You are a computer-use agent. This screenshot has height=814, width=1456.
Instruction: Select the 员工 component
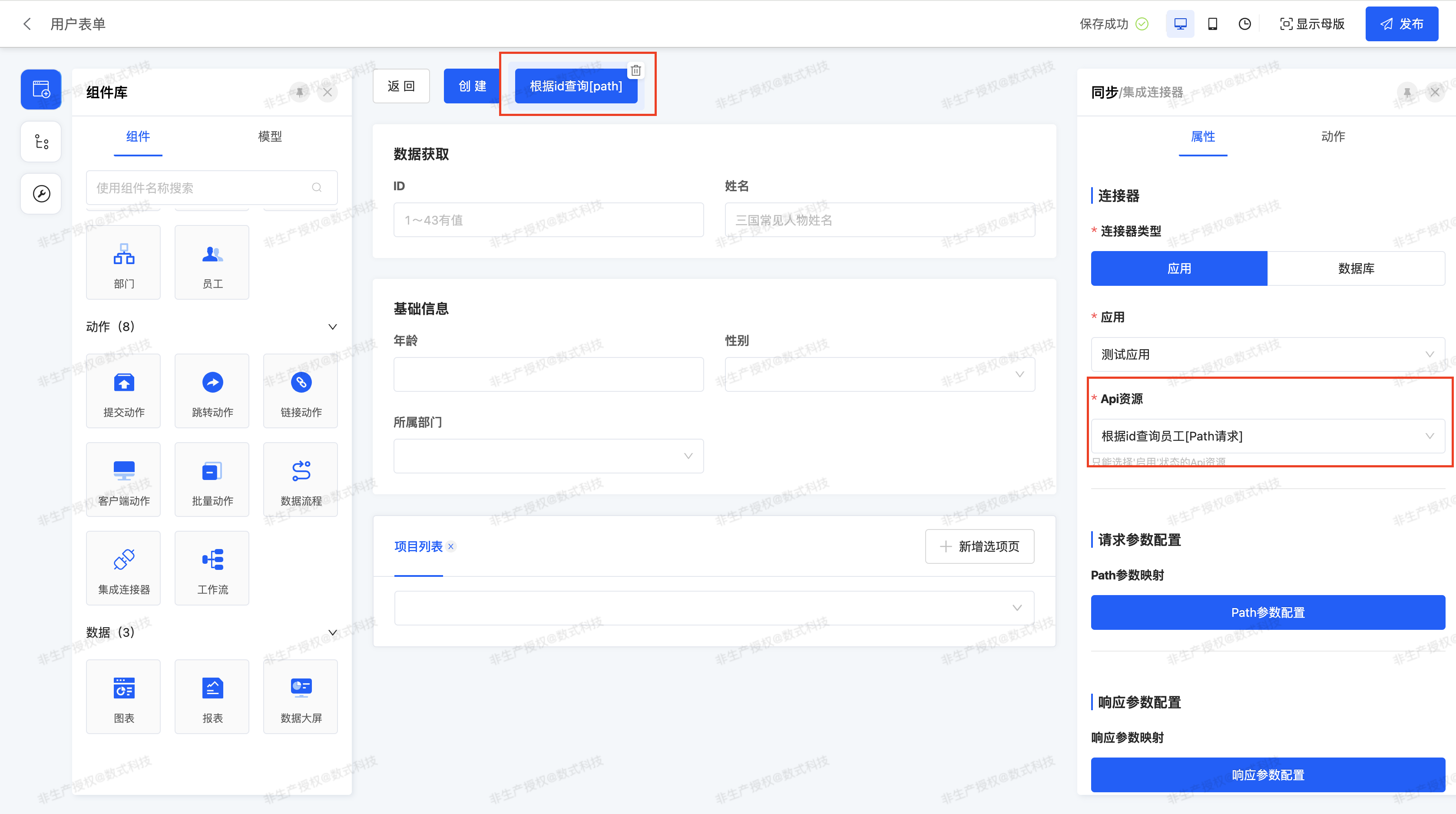coord(212,262)
